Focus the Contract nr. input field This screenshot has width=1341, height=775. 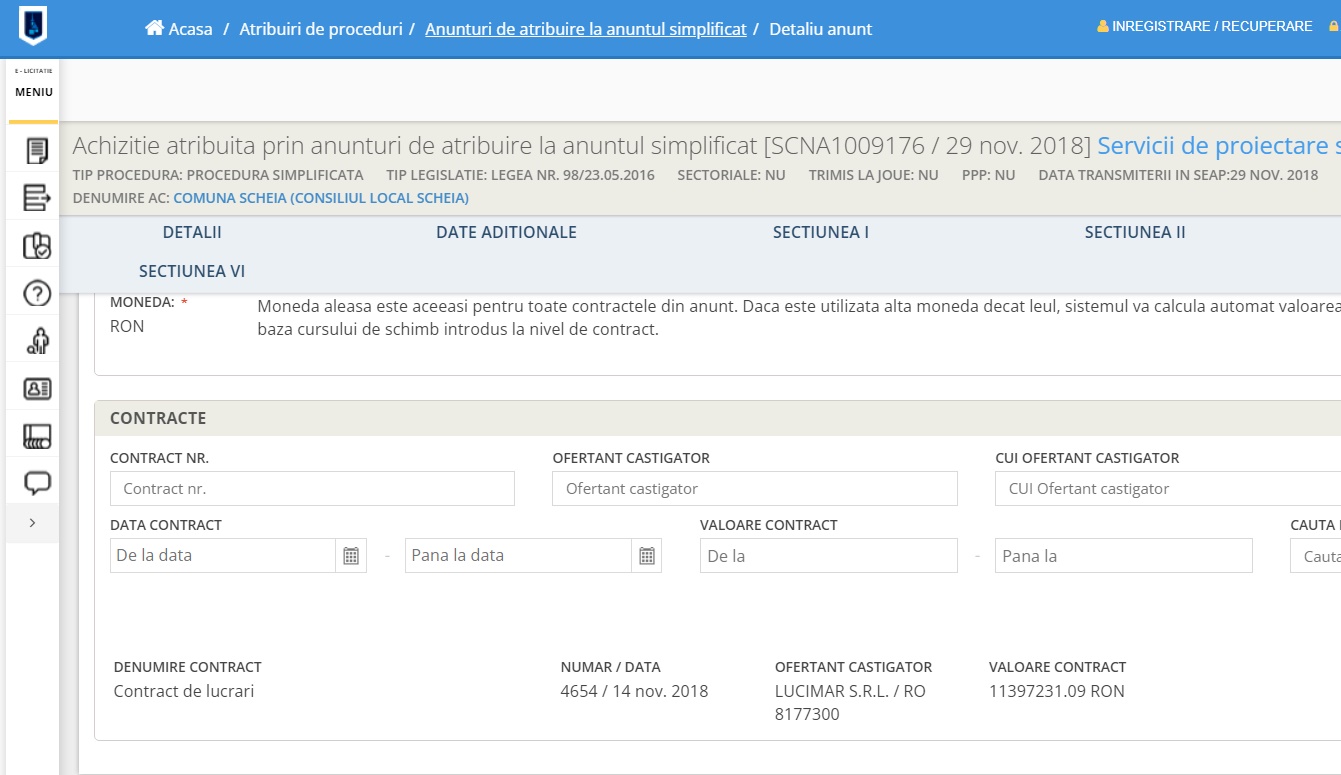[x=312, y=489]
